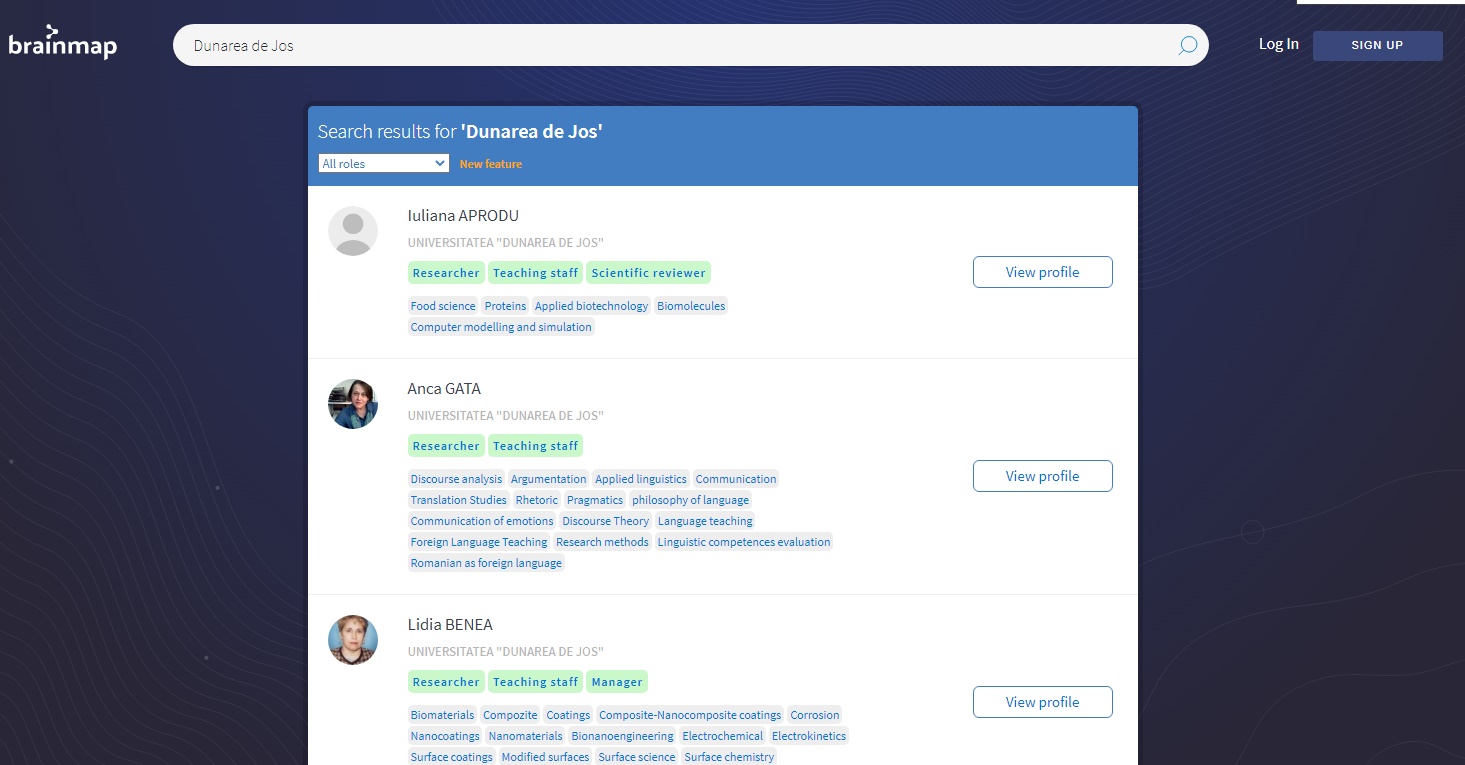Image resolution: width=1465 pixels, height=765 pixels.
Task: Select the Applied linguistics tag
Action: [x=641, y=479]
